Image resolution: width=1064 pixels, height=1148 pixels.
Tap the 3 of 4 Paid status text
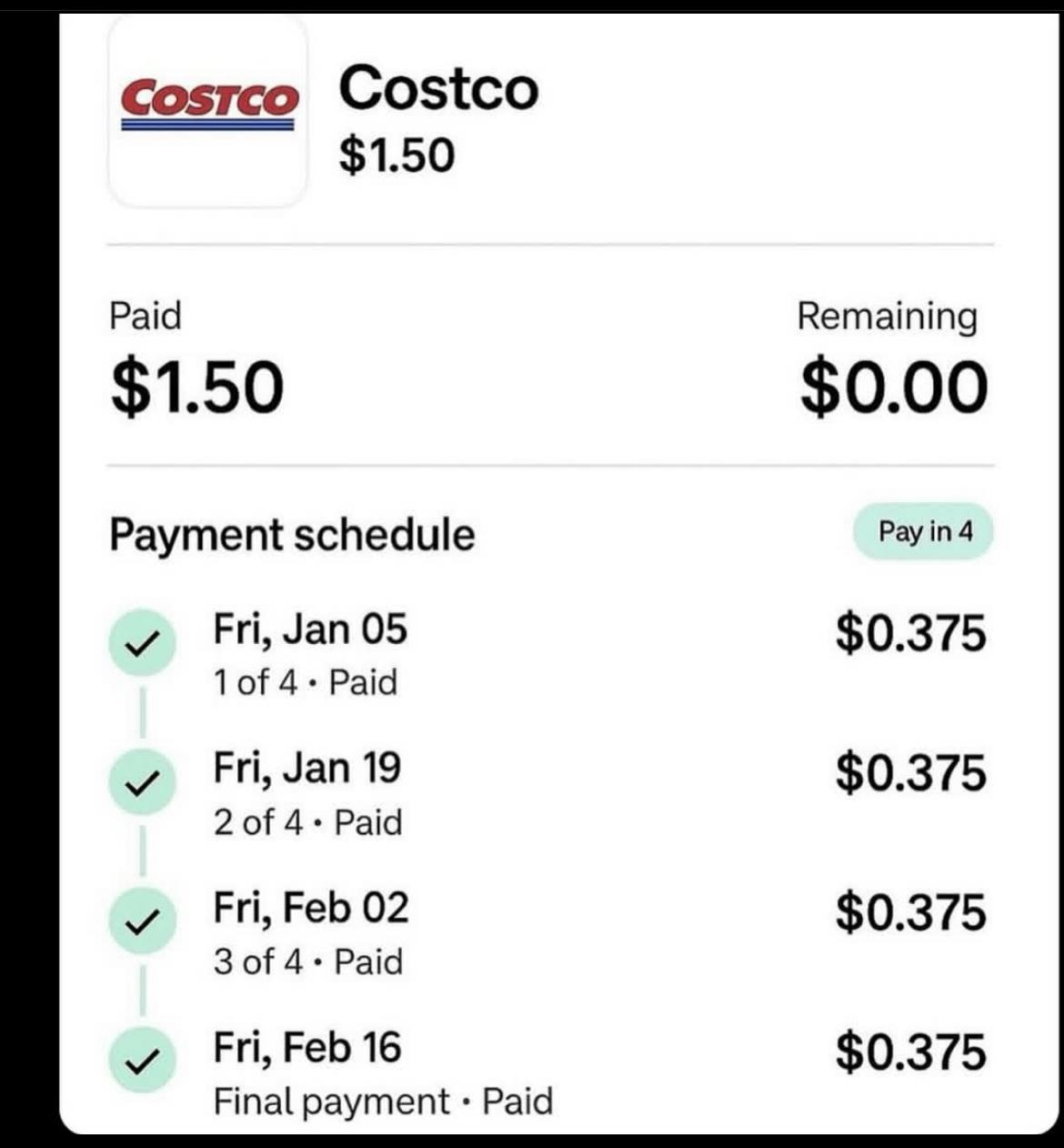coord(307,962)
